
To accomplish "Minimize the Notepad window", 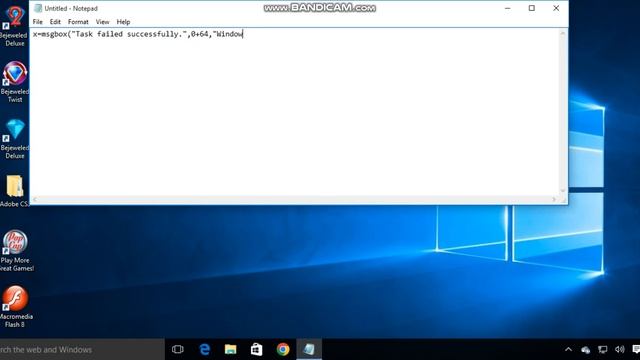I will (x=507, y=8).
